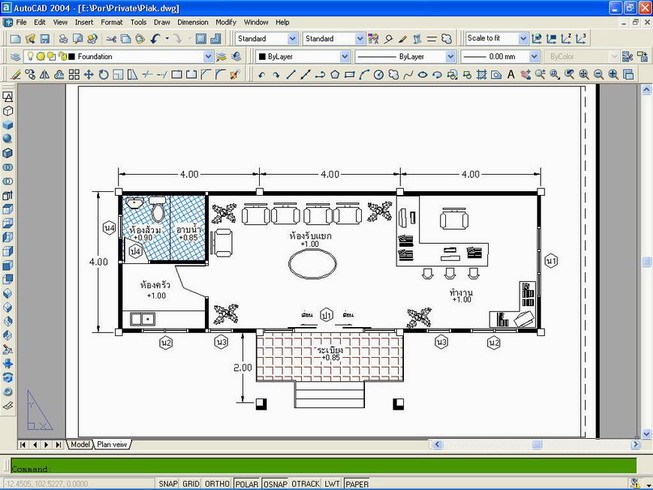Viewport: 653px width, 490px height.
Task: Open the Dimension menu
Action: point(192,21)
